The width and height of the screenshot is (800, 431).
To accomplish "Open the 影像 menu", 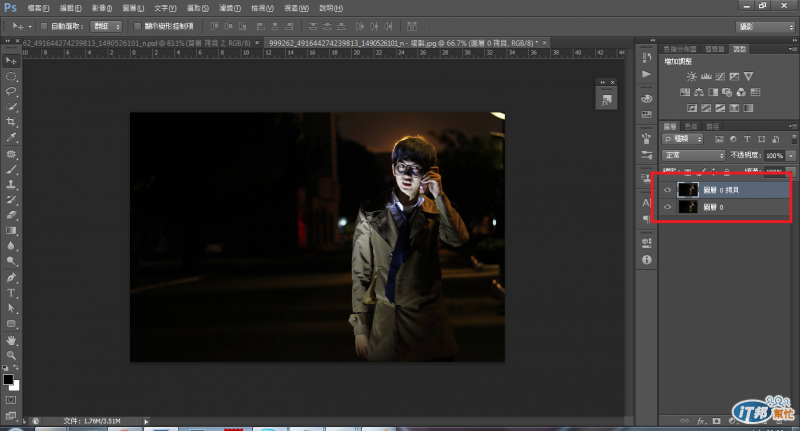I will click(x=102, y=8).
